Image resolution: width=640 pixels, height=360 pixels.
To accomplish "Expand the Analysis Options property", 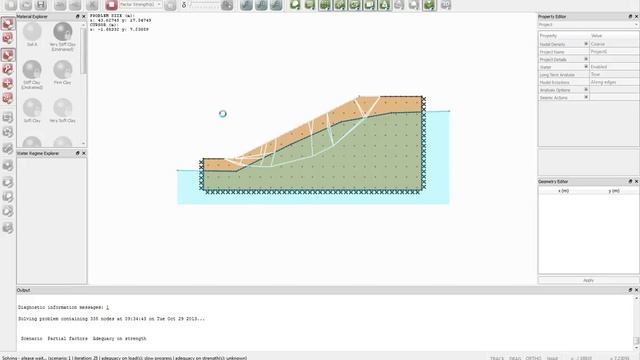I will pyautogui.click(x=586, y=90).
